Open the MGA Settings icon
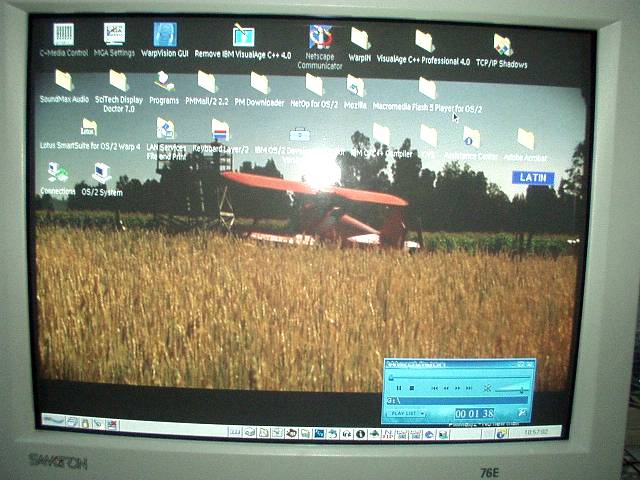 (x=114, y=34)
